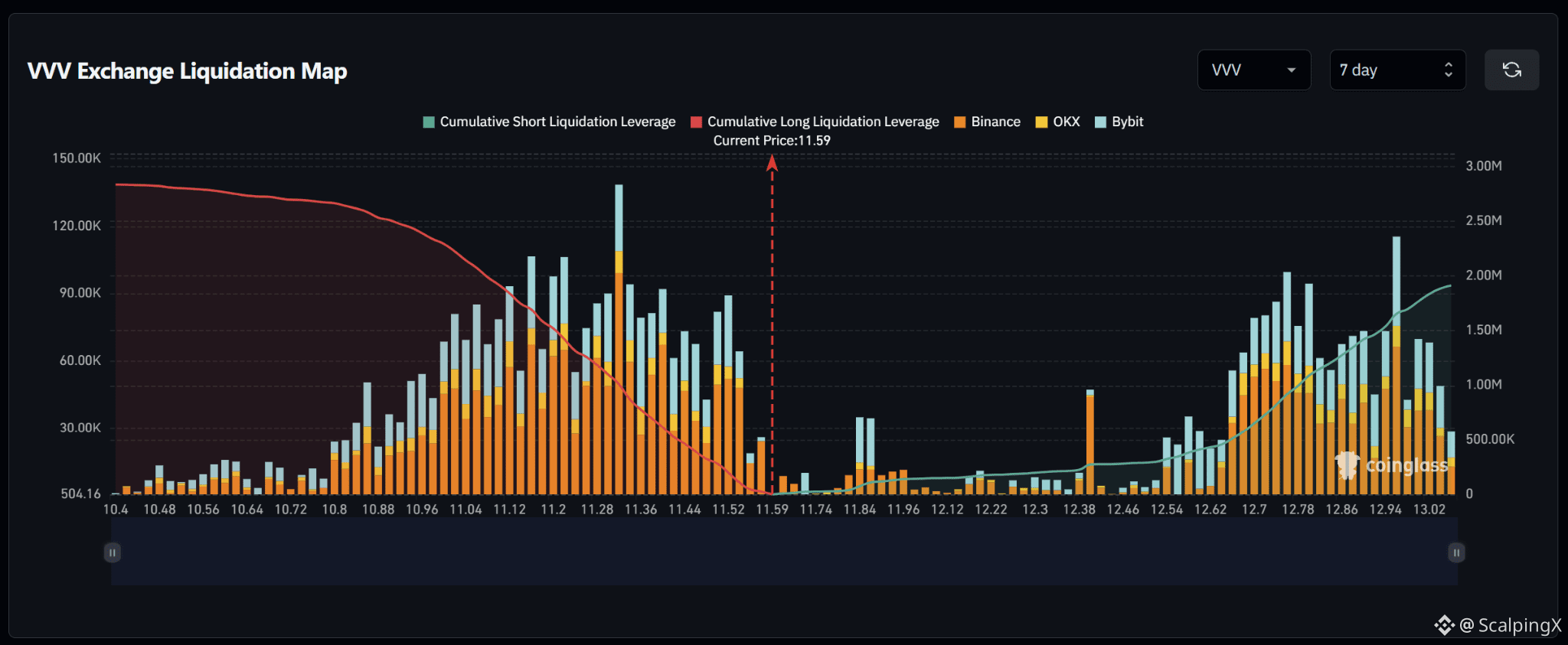Image resolution: width=1568 pixels, height=645 pixels.
Task: Click the left zoom range slider handle
Action: point(112,552)
